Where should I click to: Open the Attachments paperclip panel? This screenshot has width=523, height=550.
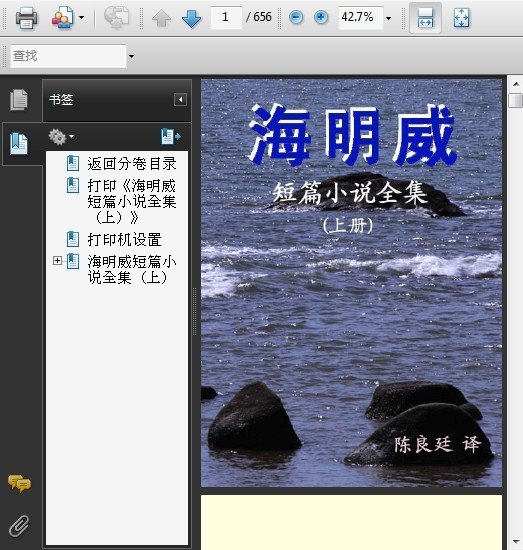point(19,525)
